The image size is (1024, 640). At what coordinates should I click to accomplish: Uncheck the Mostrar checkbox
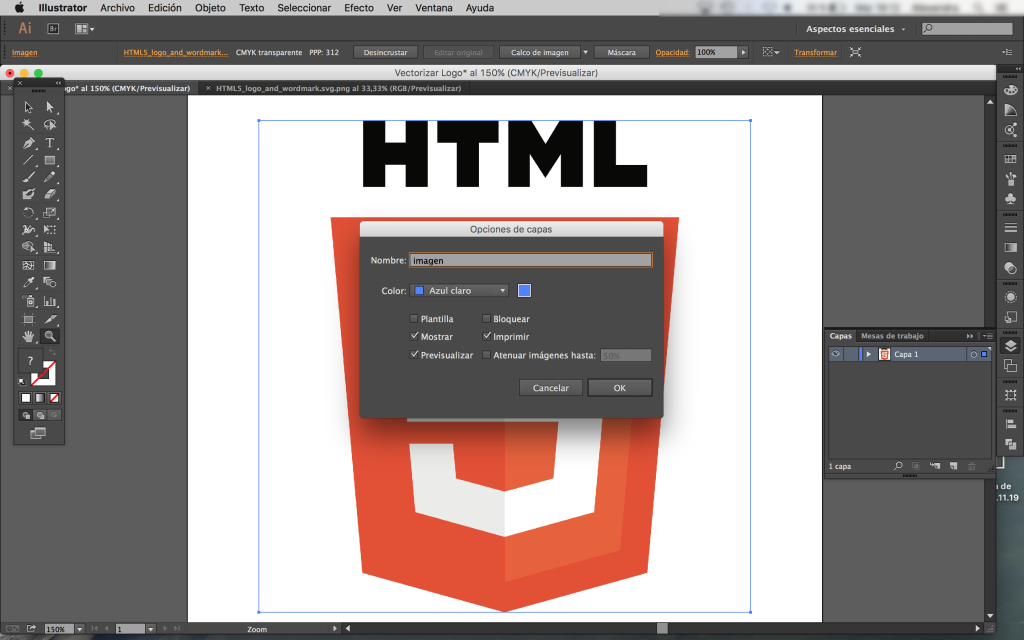413,336
